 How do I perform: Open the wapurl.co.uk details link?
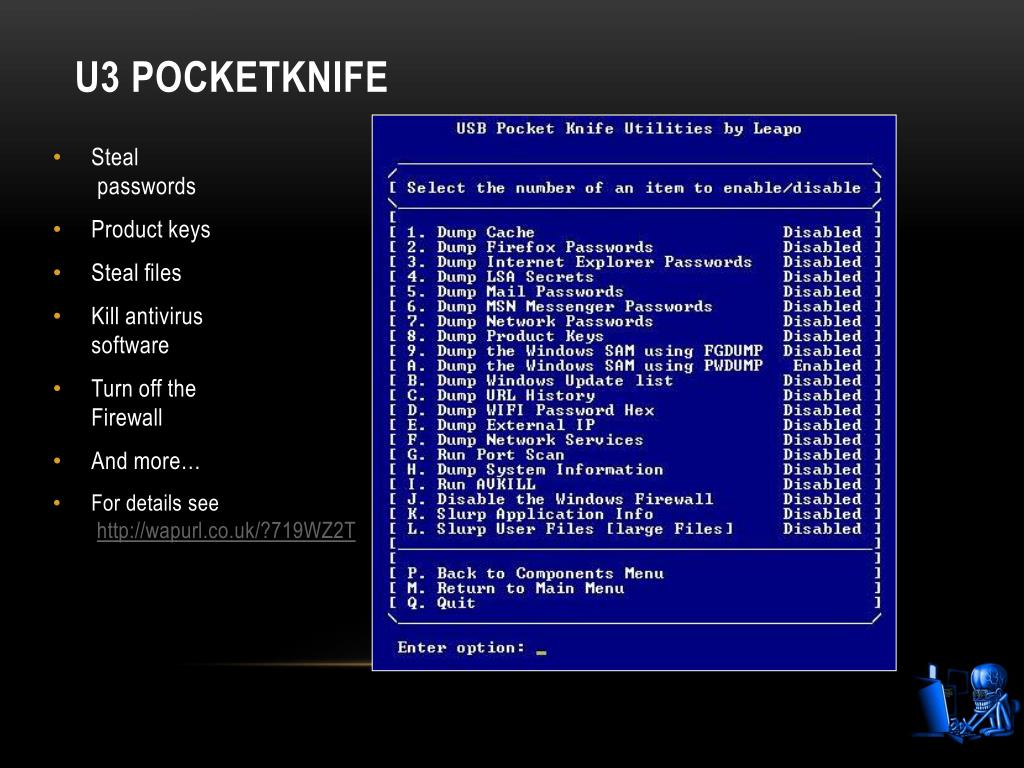(x=226, y=530)
